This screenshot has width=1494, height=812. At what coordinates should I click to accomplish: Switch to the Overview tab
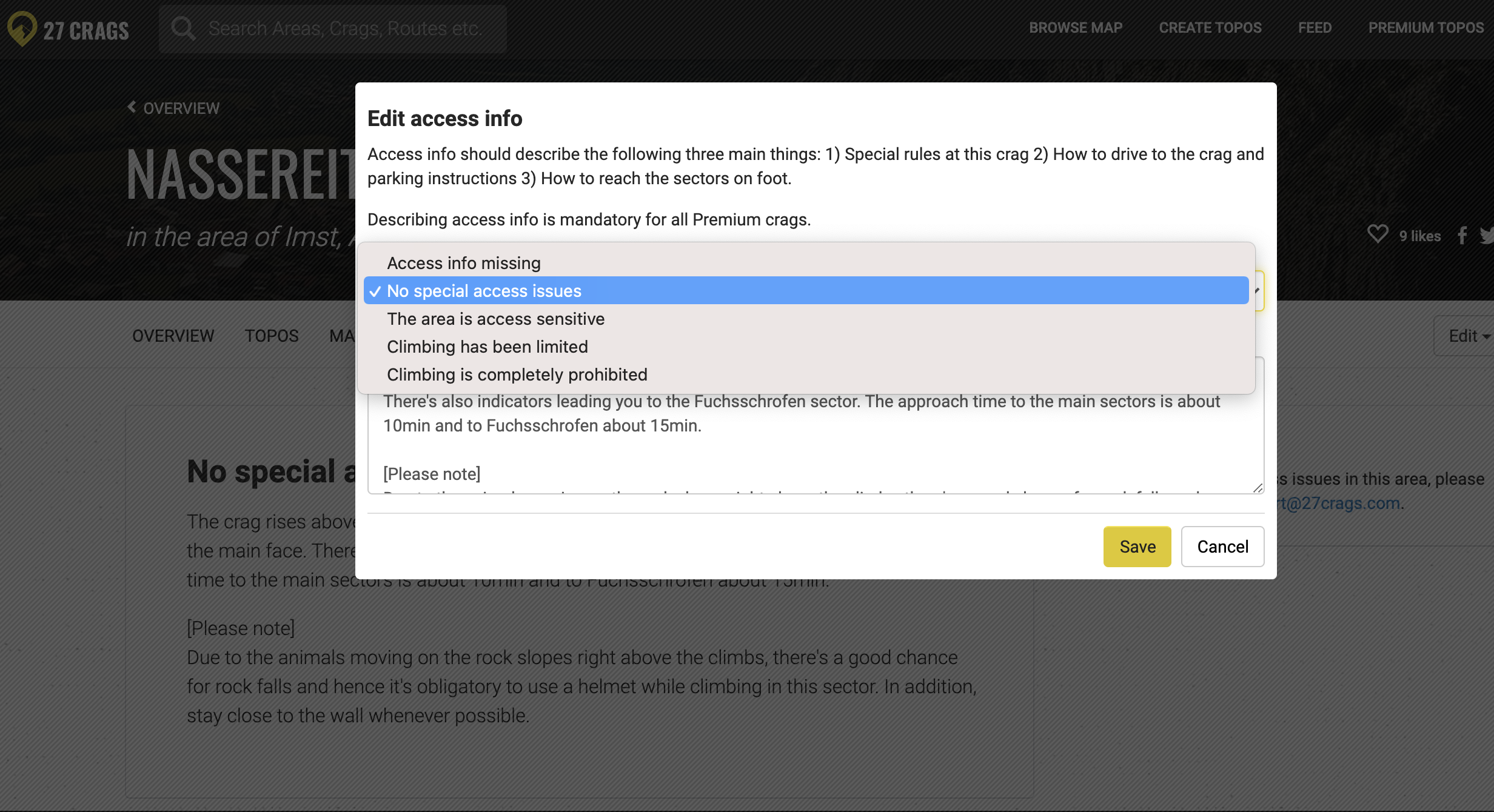tap(173, 336)
